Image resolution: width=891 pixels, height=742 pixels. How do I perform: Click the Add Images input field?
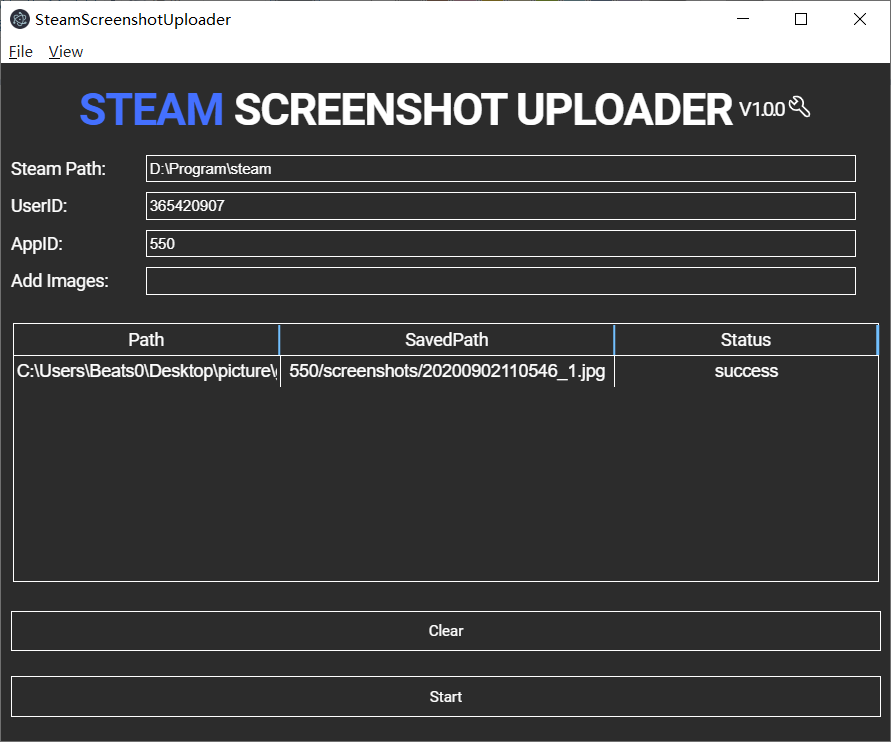[x=501, y=281]
